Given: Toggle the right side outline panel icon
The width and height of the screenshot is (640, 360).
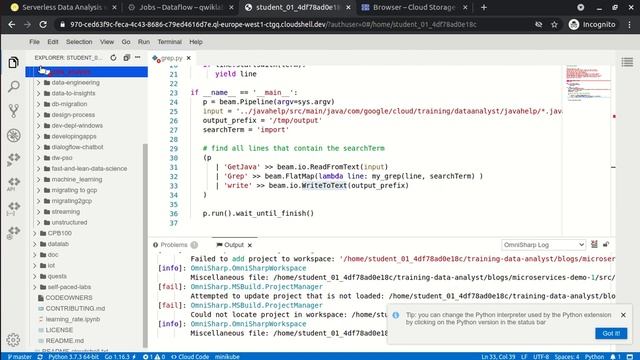Looking at the screenshot, I should (627, 62).
